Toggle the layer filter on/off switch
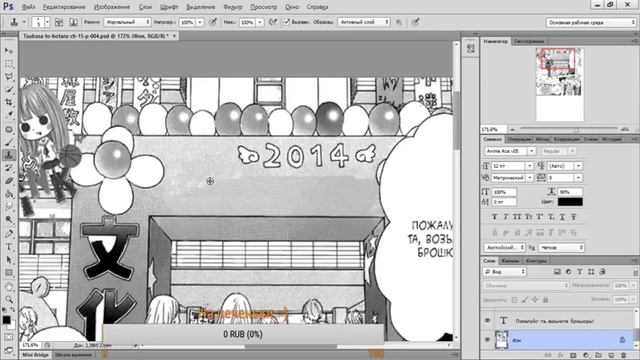This screenshot has height=360, width=640. 635,271
